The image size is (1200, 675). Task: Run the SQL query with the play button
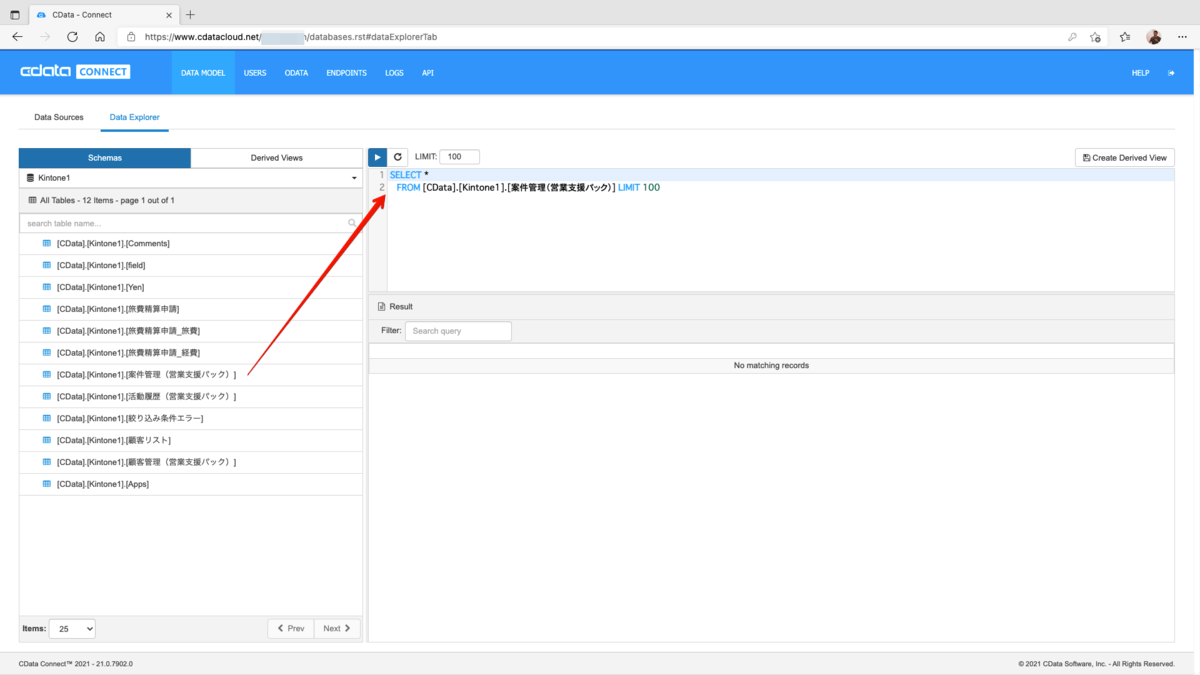click(377, 157)
